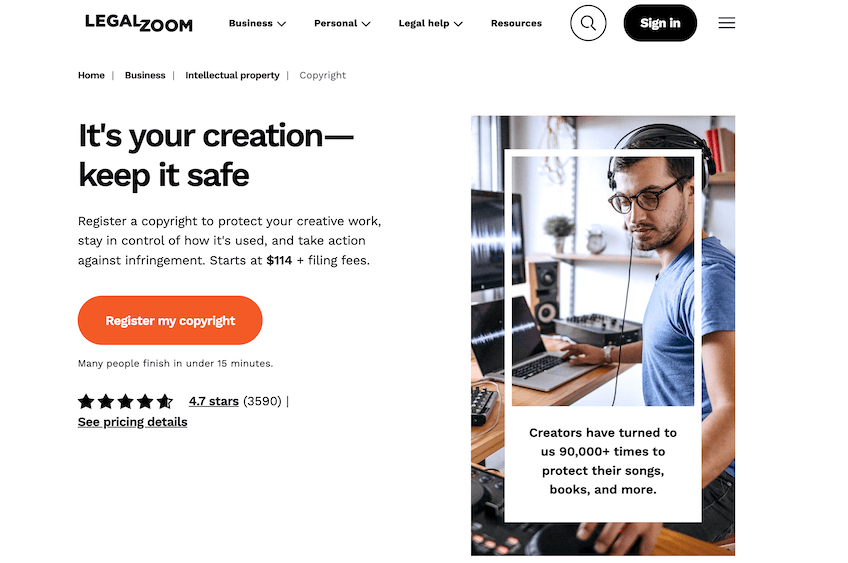This screenshot has width=848, height=563.
Task: Click the first rating star
Action: point(86,401)
